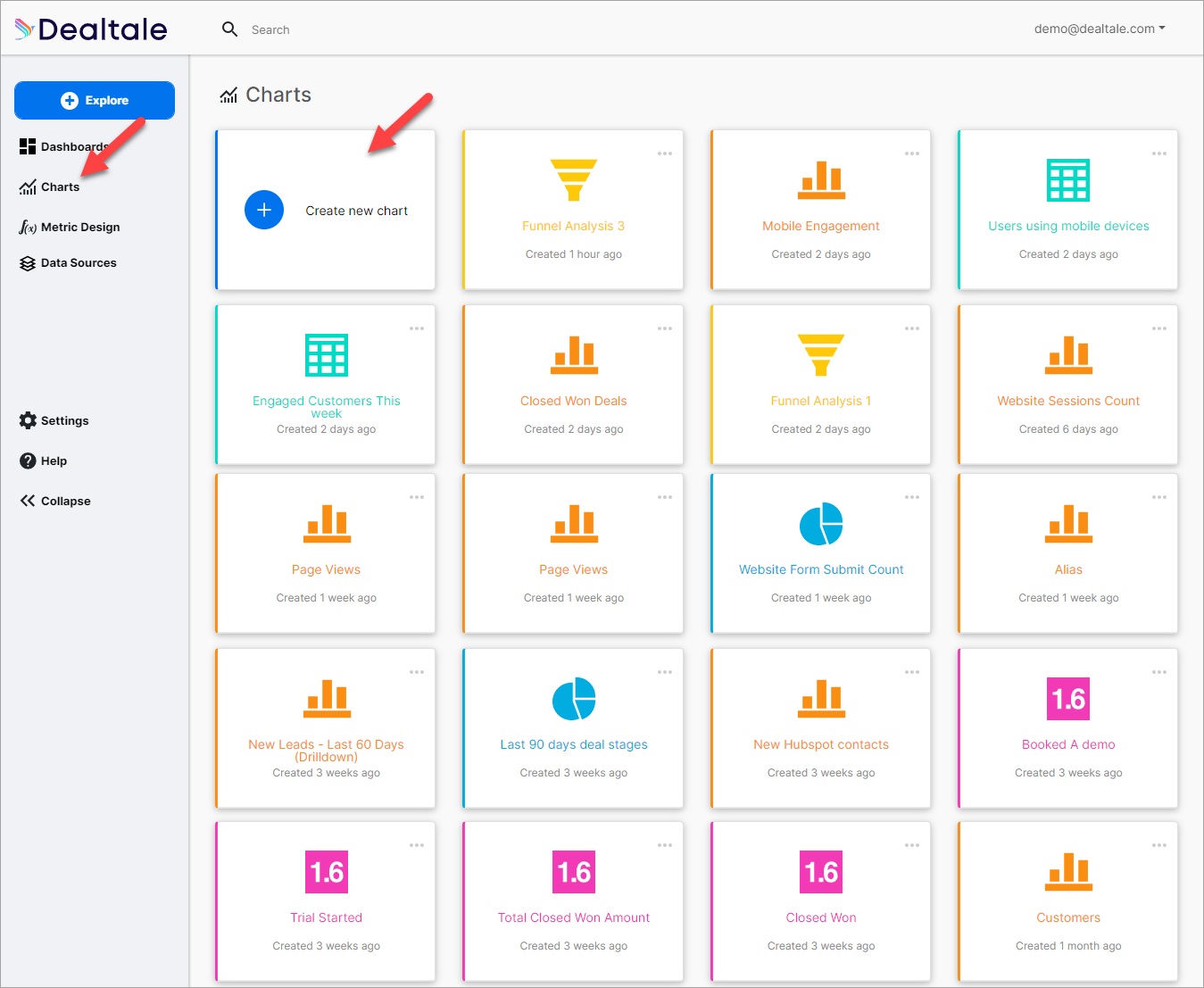This screenshot has width=1204, height=988.
Task: Open the Total Closed Won Amount metric icon
Action: [x=574, y=872]
